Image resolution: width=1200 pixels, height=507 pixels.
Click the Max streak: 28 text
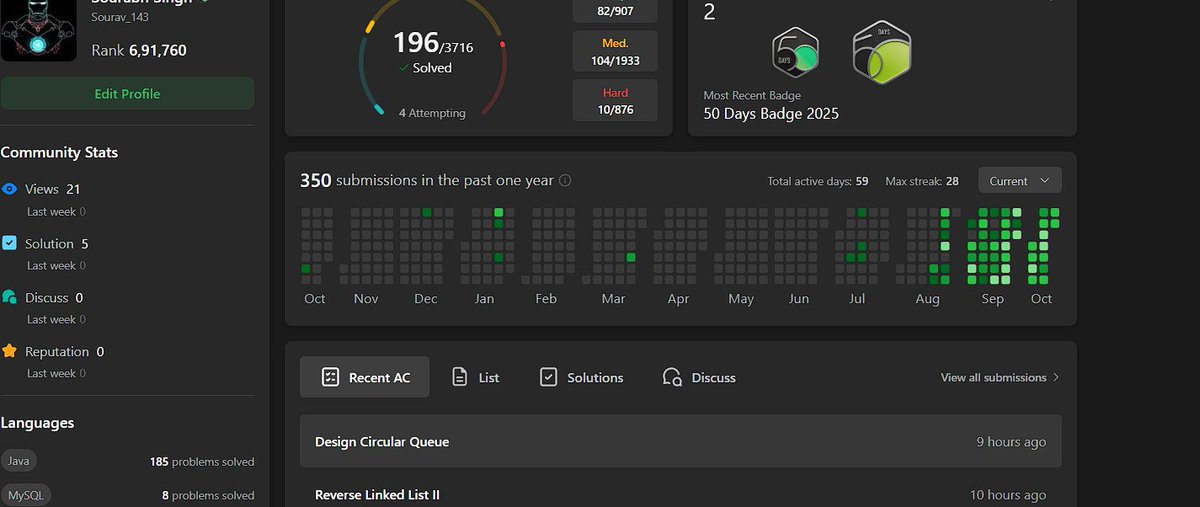[x=922, y=181]
